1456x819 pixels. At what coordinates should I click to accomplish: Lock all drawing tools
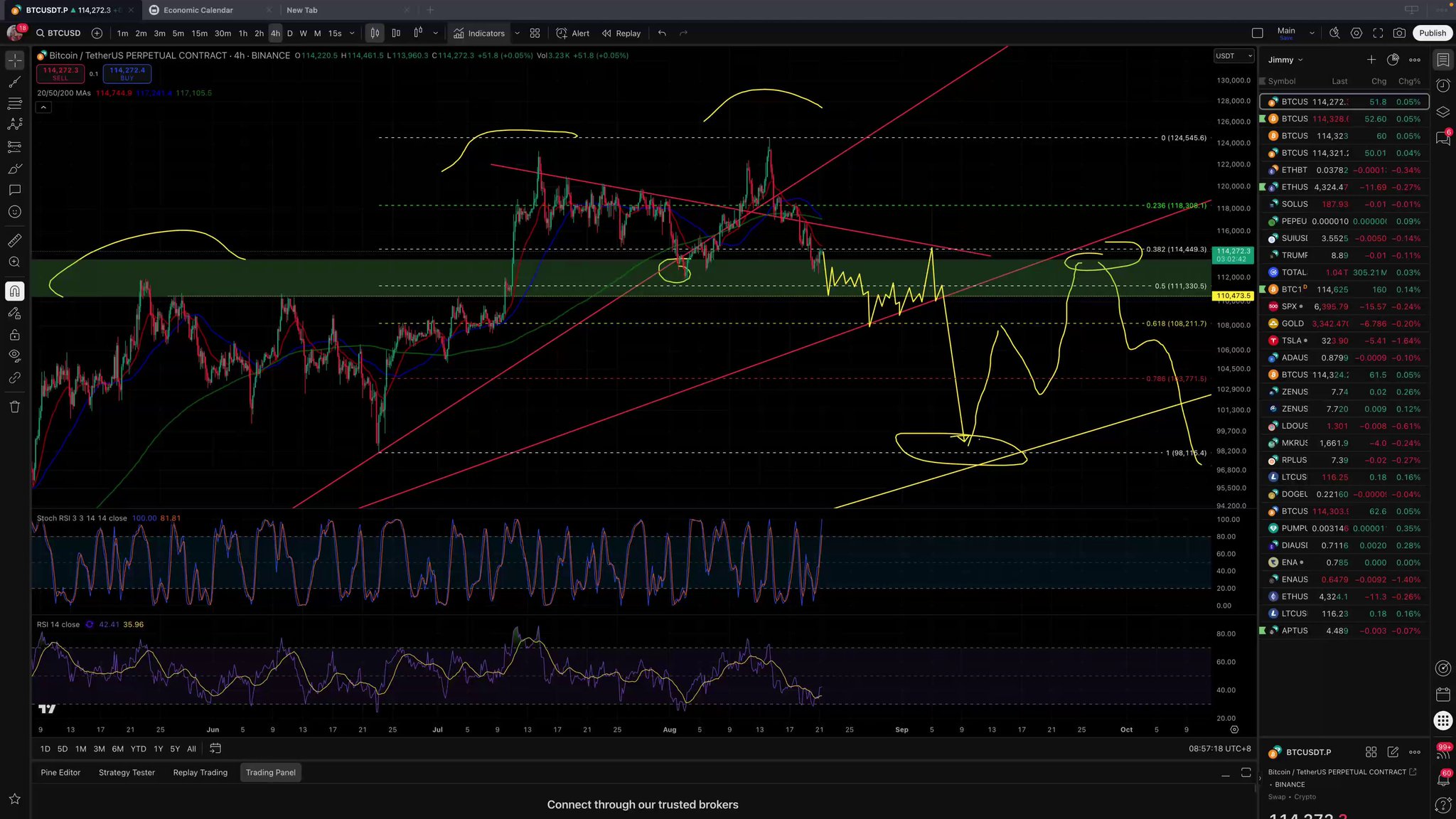point(15,335)
